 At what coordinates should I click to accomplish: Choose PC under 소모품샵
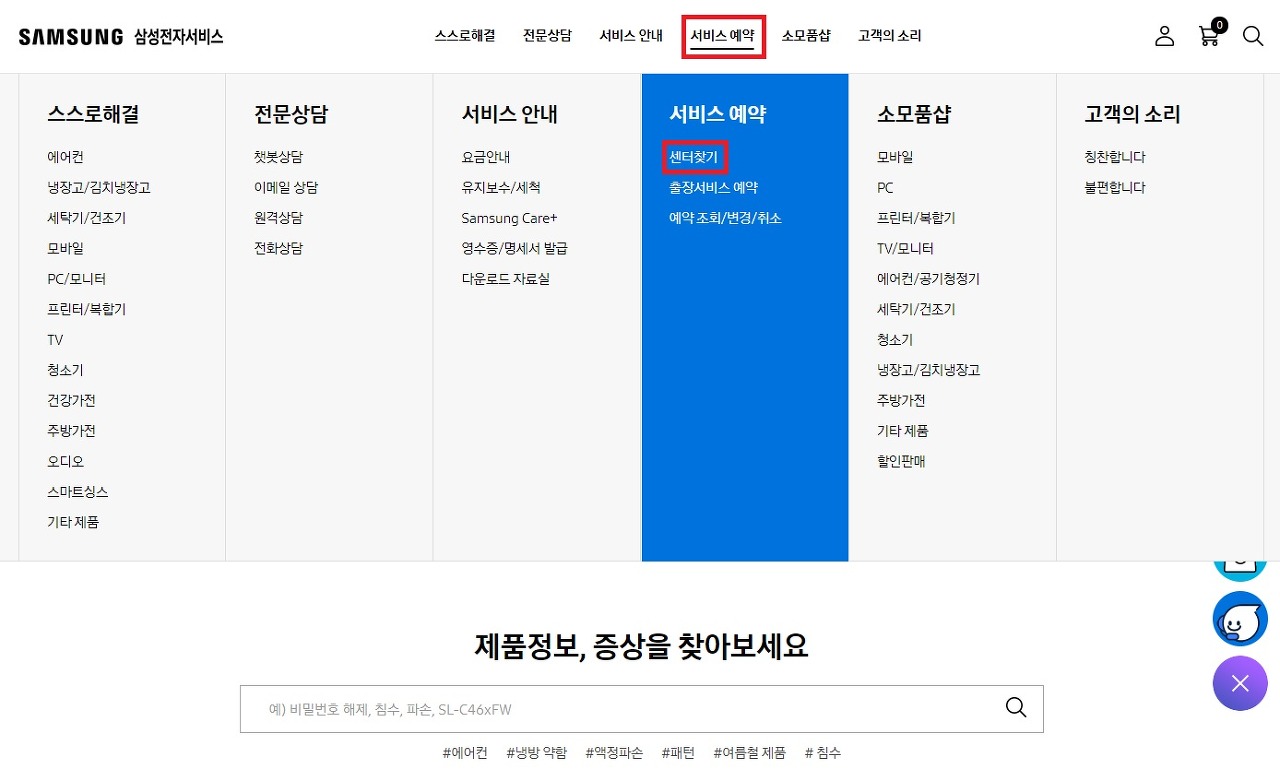885,187
